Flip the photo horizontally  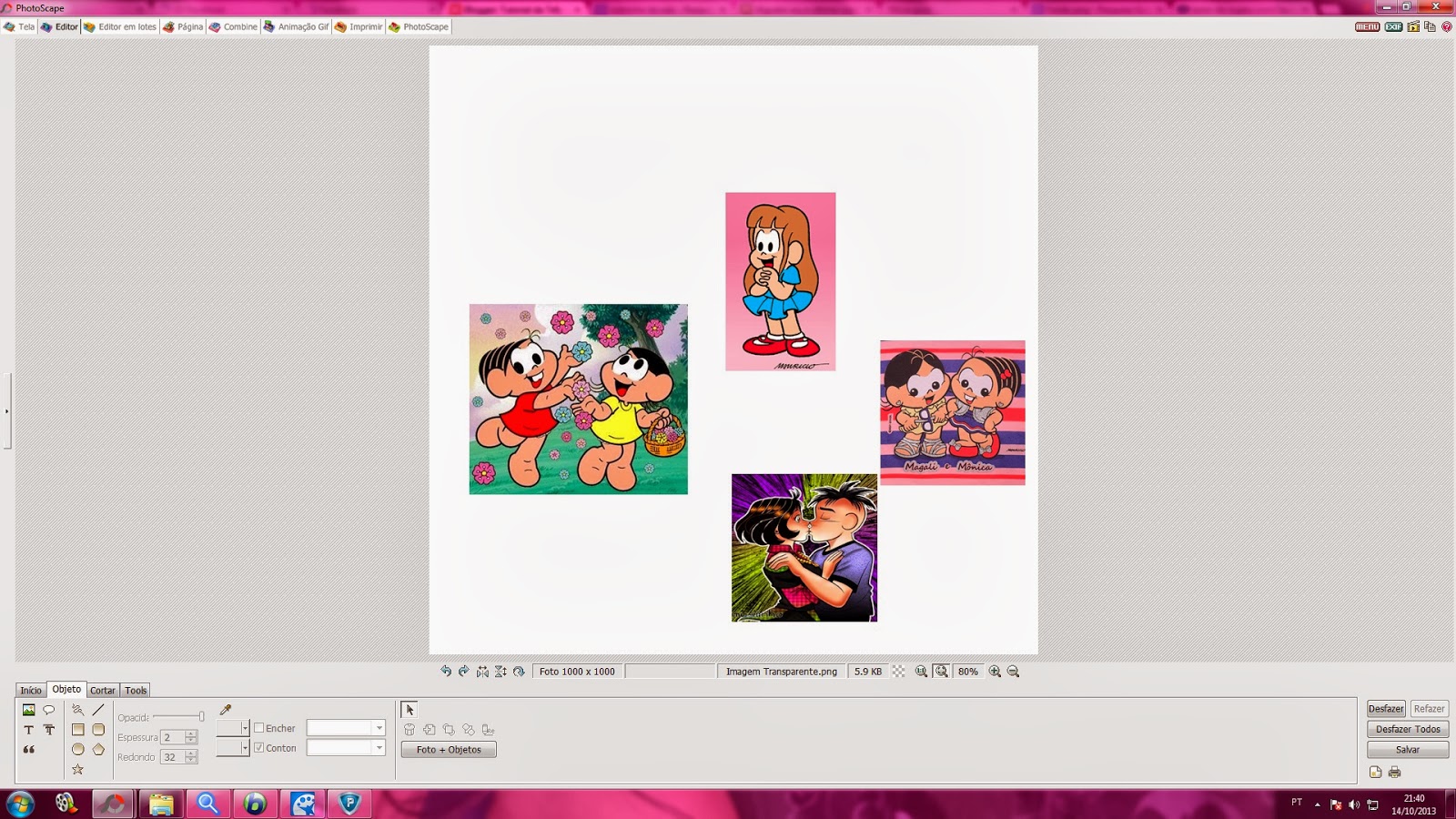pyautogui.click(x=482, y=672)
